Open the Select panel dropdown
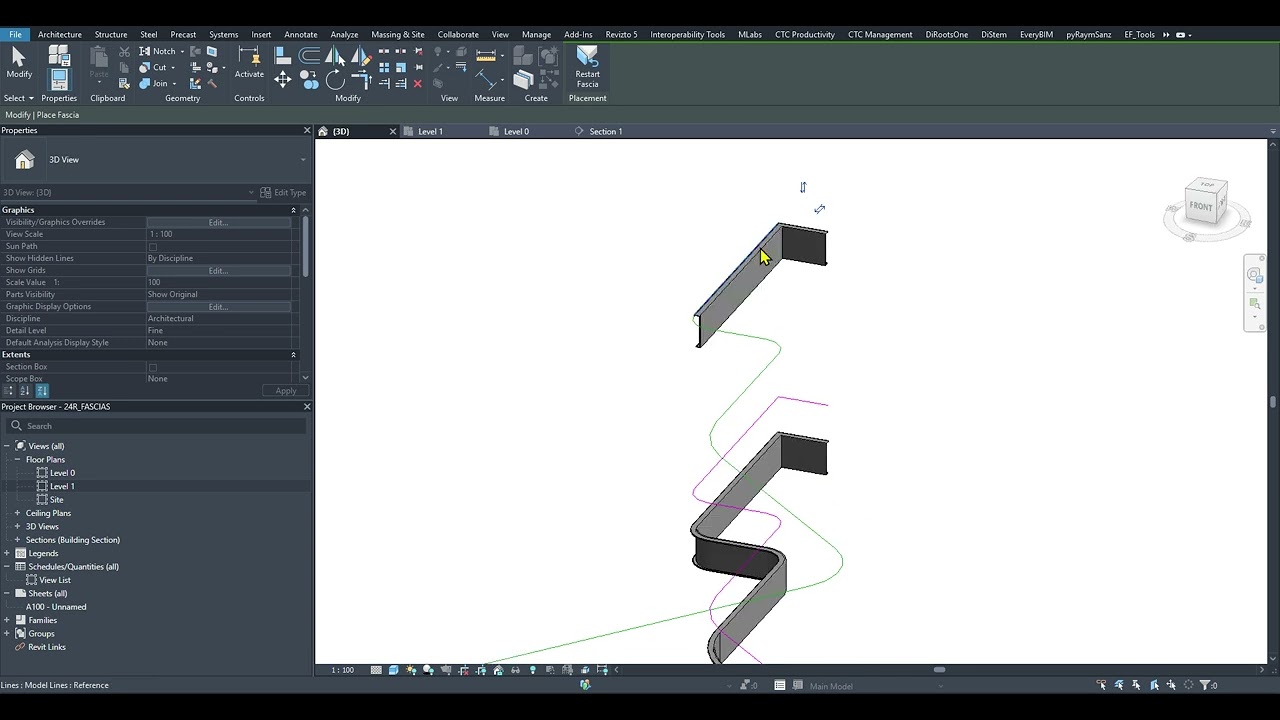This screenshot has width=1280, height=720. [x=19, y=98]
